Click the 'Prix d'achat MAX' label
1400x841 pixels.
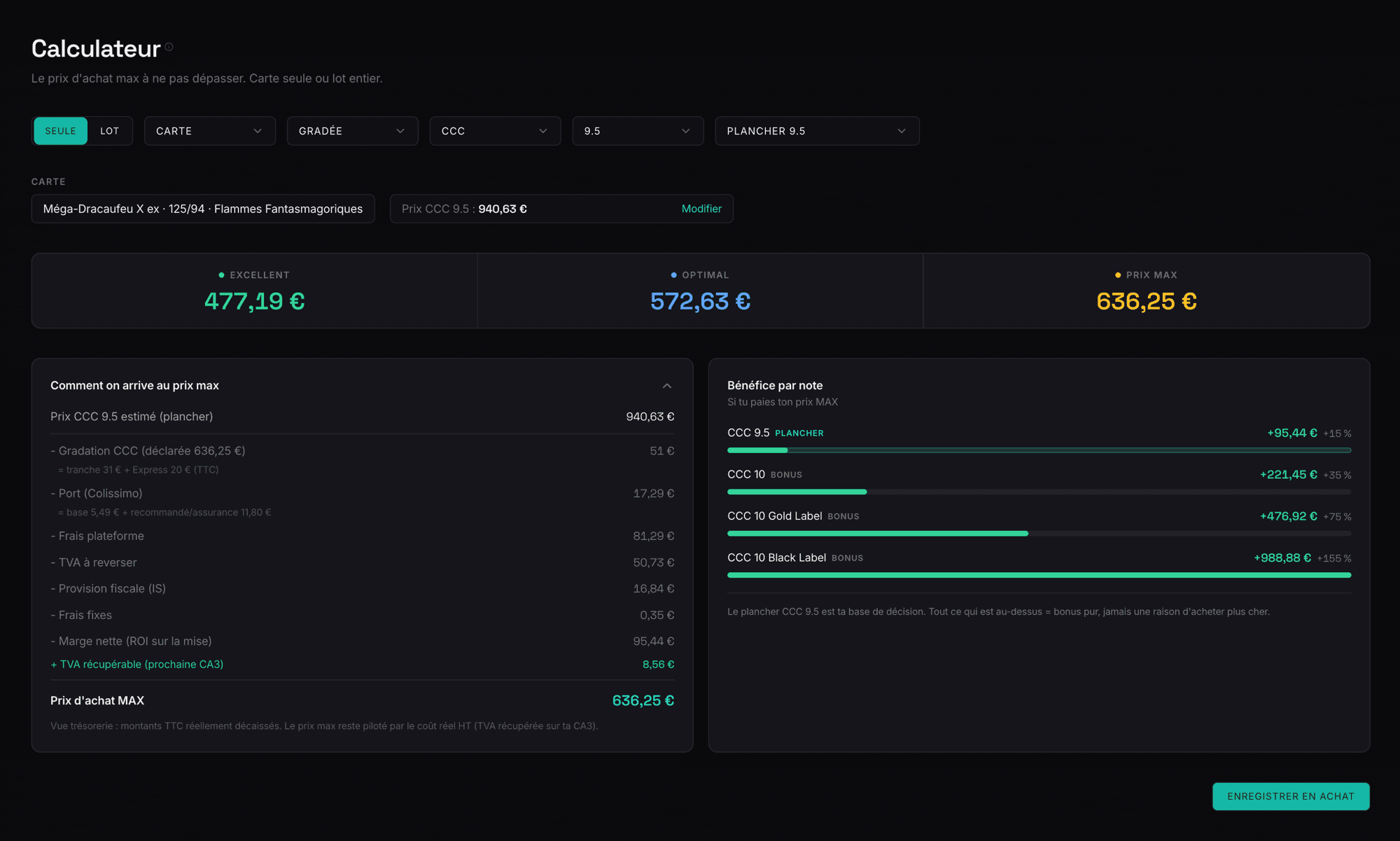(97, 700)
